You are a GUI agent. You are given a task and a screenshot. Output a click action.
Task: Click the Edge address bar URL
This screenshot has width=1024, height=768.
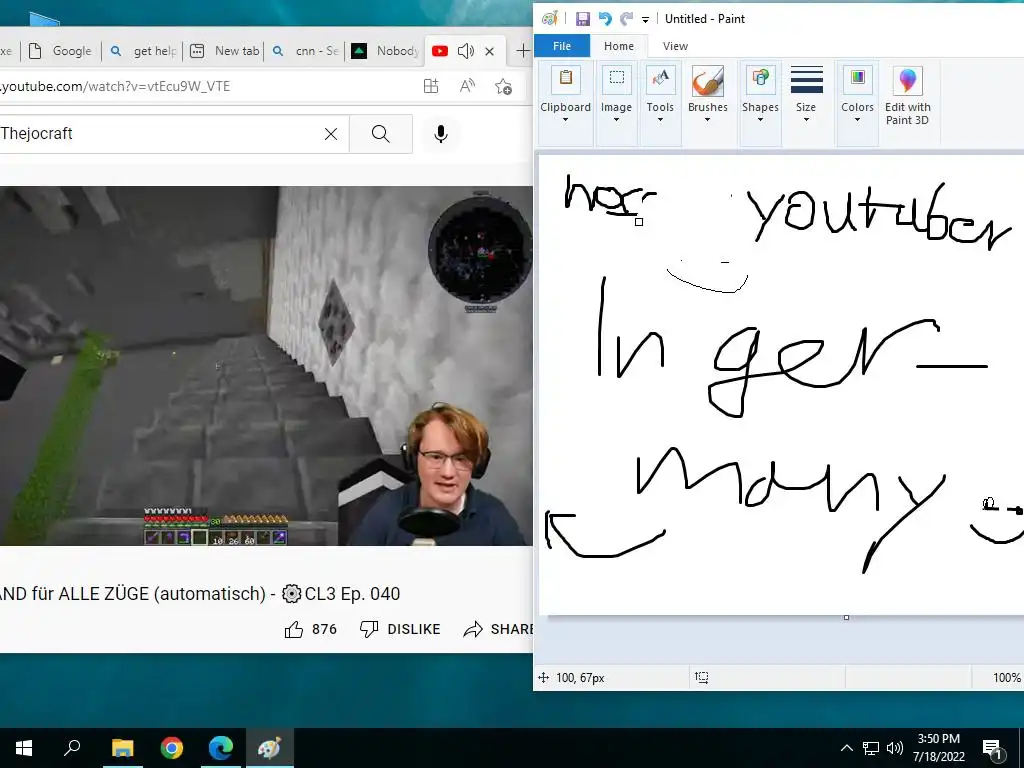click(x=115, y=86)
